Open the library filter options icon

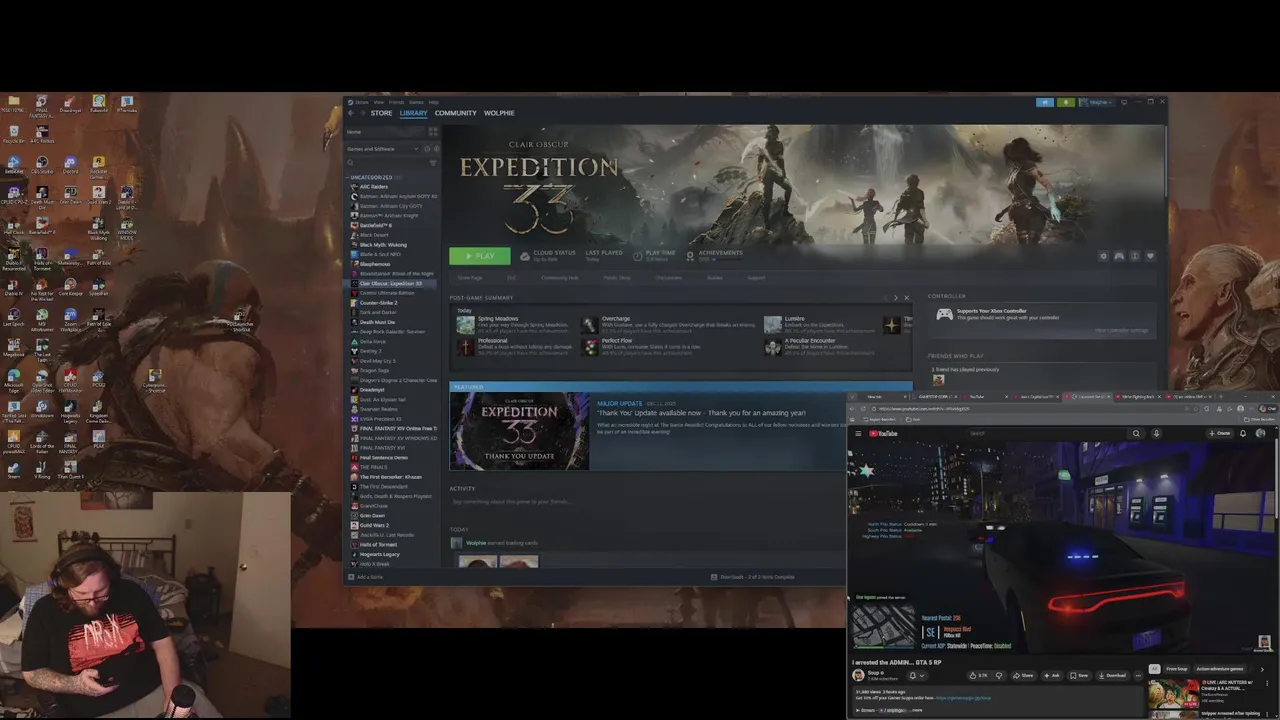[x=433, y=163]
